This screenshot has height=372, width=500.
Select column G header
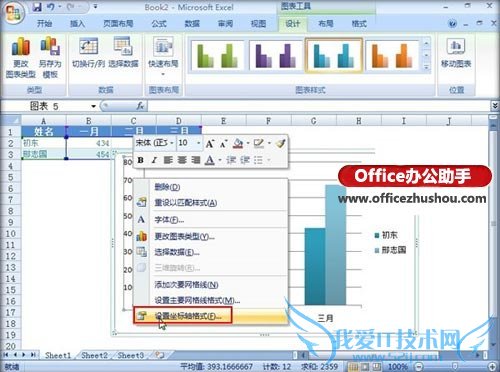pyautogui.click(x=313, y=120)
